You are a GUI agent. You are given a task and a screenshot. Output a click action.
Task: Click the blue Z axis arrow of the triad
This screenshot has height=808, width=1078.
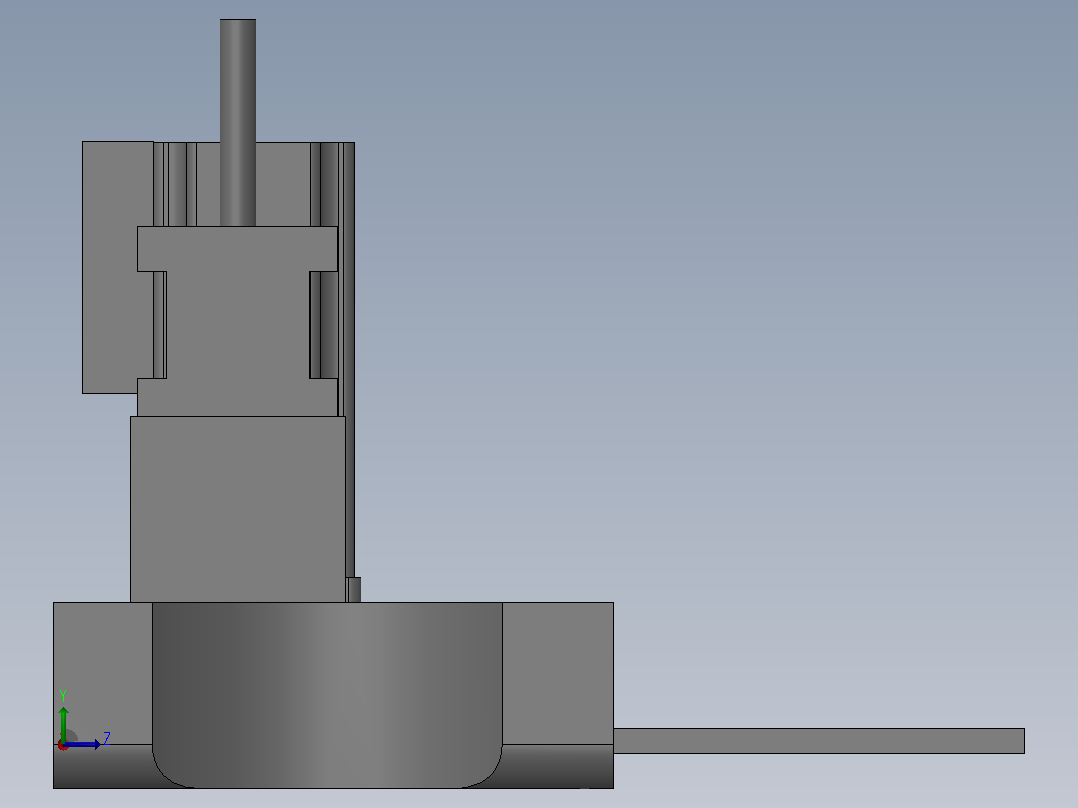click(x=82, y=744)
